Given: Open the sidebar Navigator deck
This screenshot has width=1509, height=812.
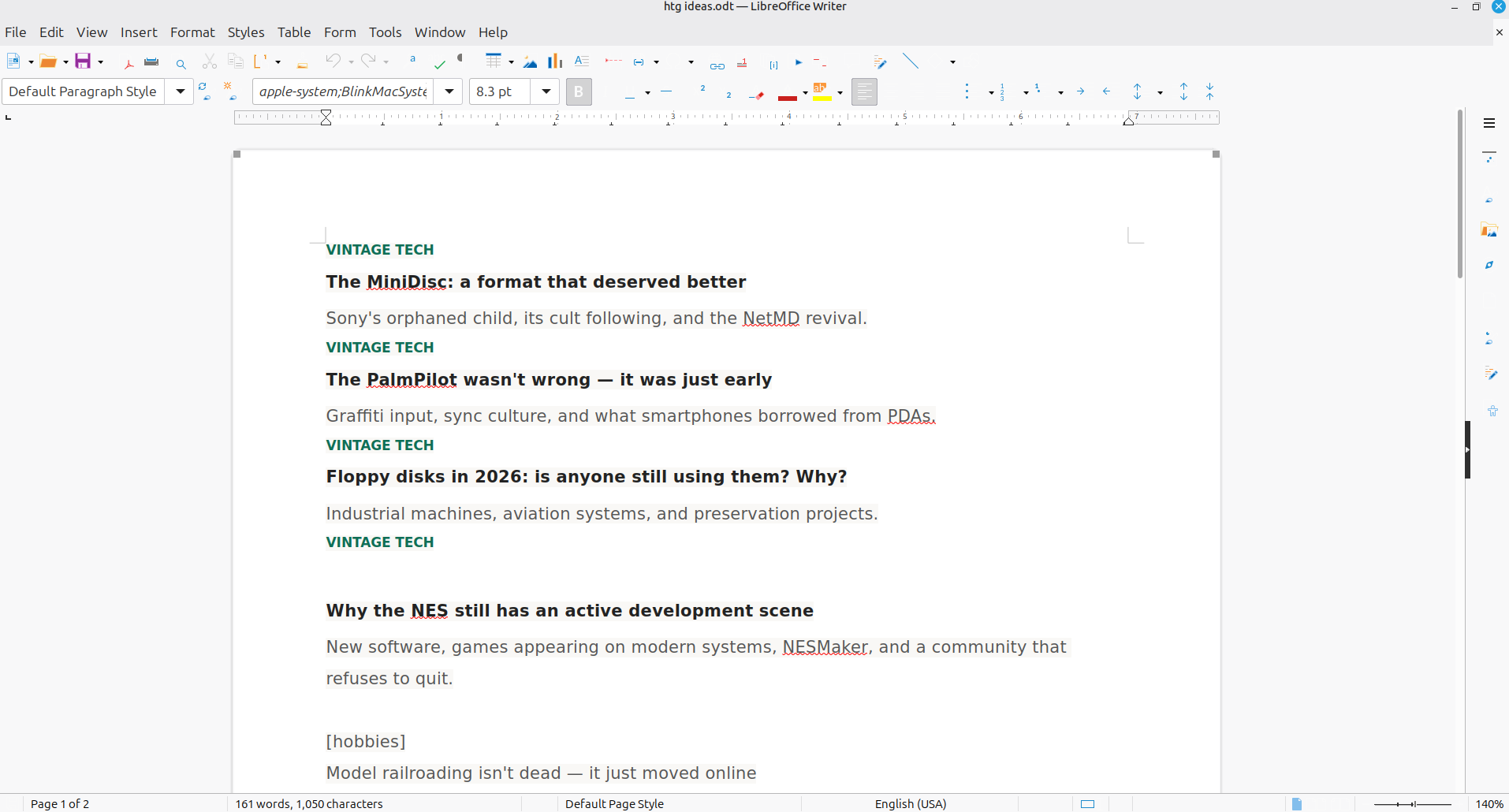Looking at the screenshot, I should click(1489, 265).
